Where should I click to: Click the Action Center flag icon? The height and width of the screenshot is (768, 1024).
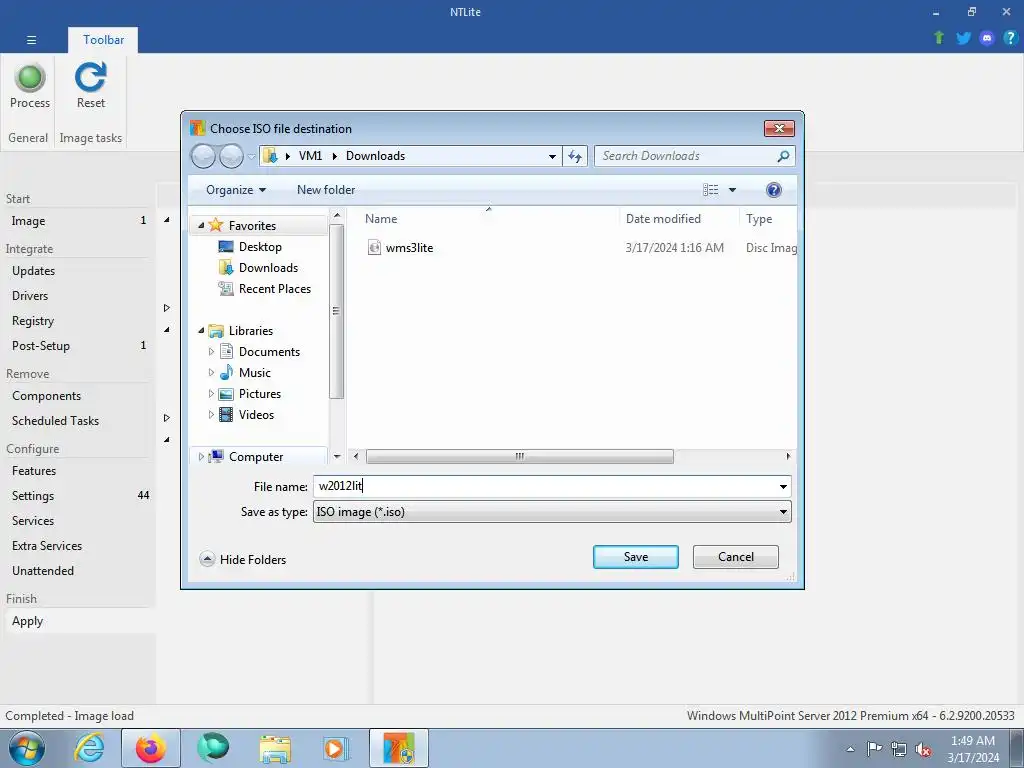point(874,749)
